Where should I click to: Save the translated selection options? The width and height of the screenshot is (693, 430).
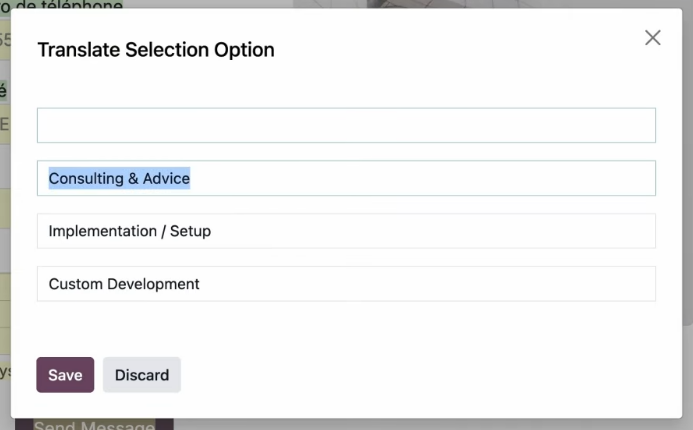click(x=65, y=375)
